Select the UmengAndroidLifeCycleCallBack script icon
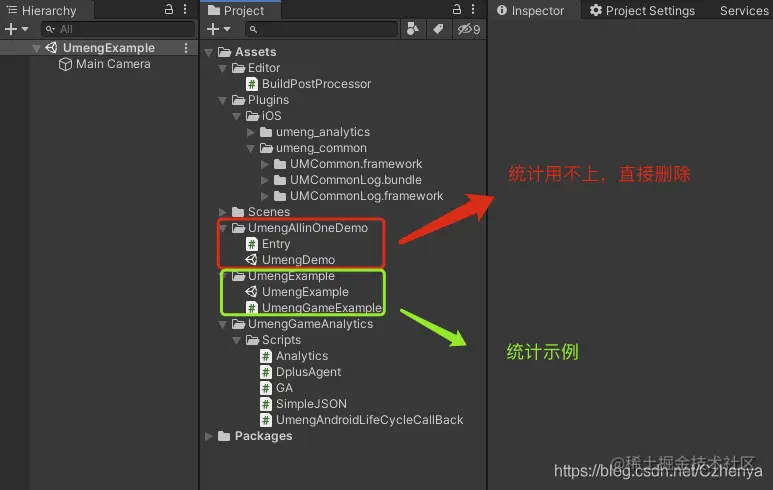This screenshot has width=773, height=490. pyautogui.click(x=266, y=420)
